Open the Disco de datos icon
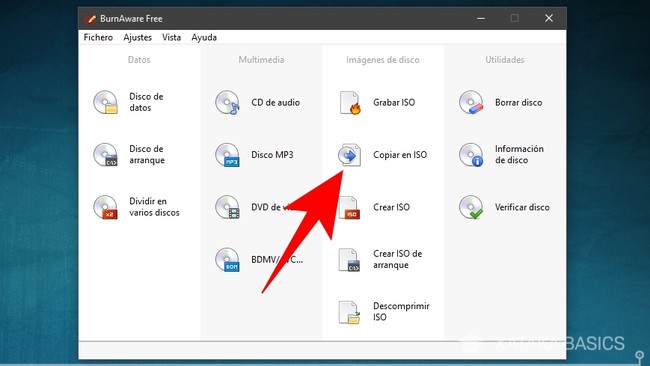The width and height of the screenshot is (650, 366). [105, 102]
